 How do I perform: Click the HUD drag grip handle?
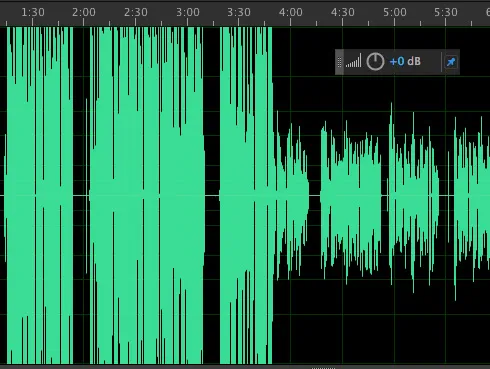pos(339,62)
